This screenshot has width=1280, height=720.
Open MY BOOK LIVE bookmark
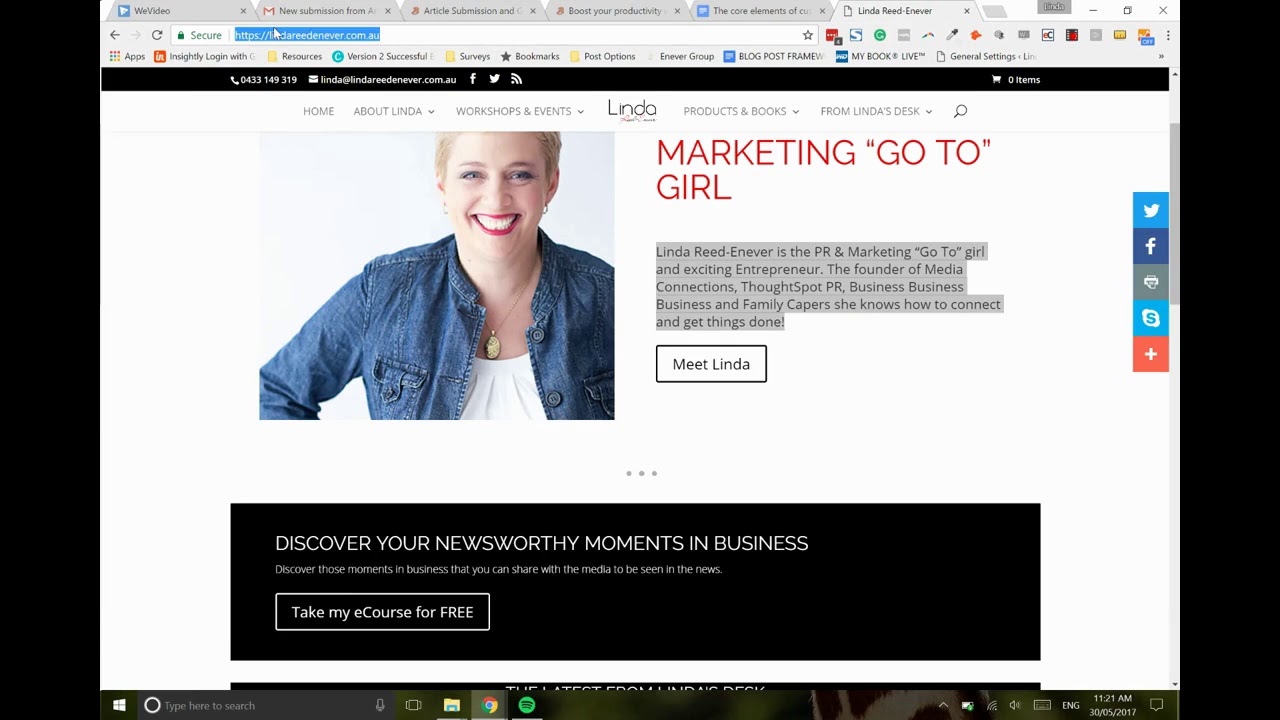pyautogui.click(x=880, y=56)
